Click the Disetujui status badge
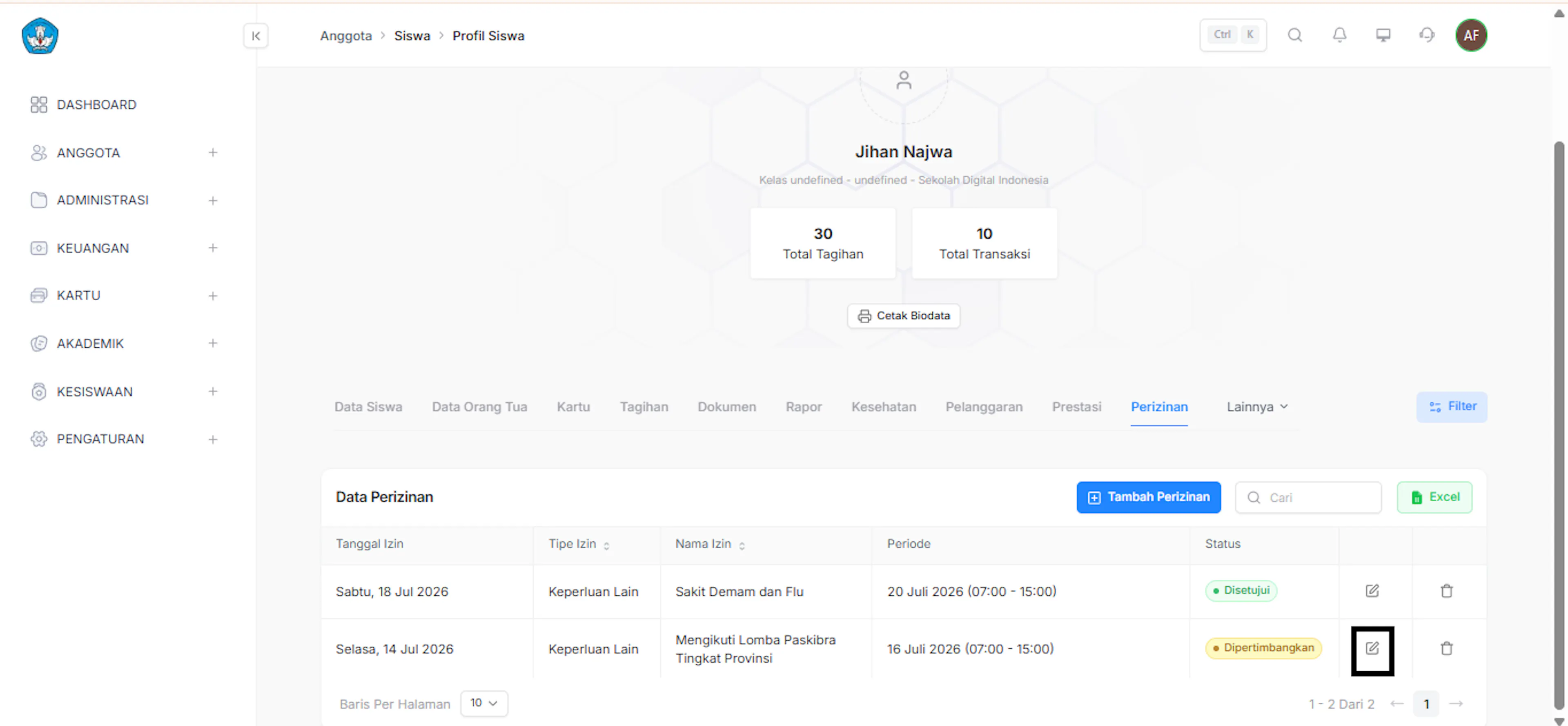The width and height of the screenshot is (1568, 726). pyautogui.click(x=1241, y=591)
